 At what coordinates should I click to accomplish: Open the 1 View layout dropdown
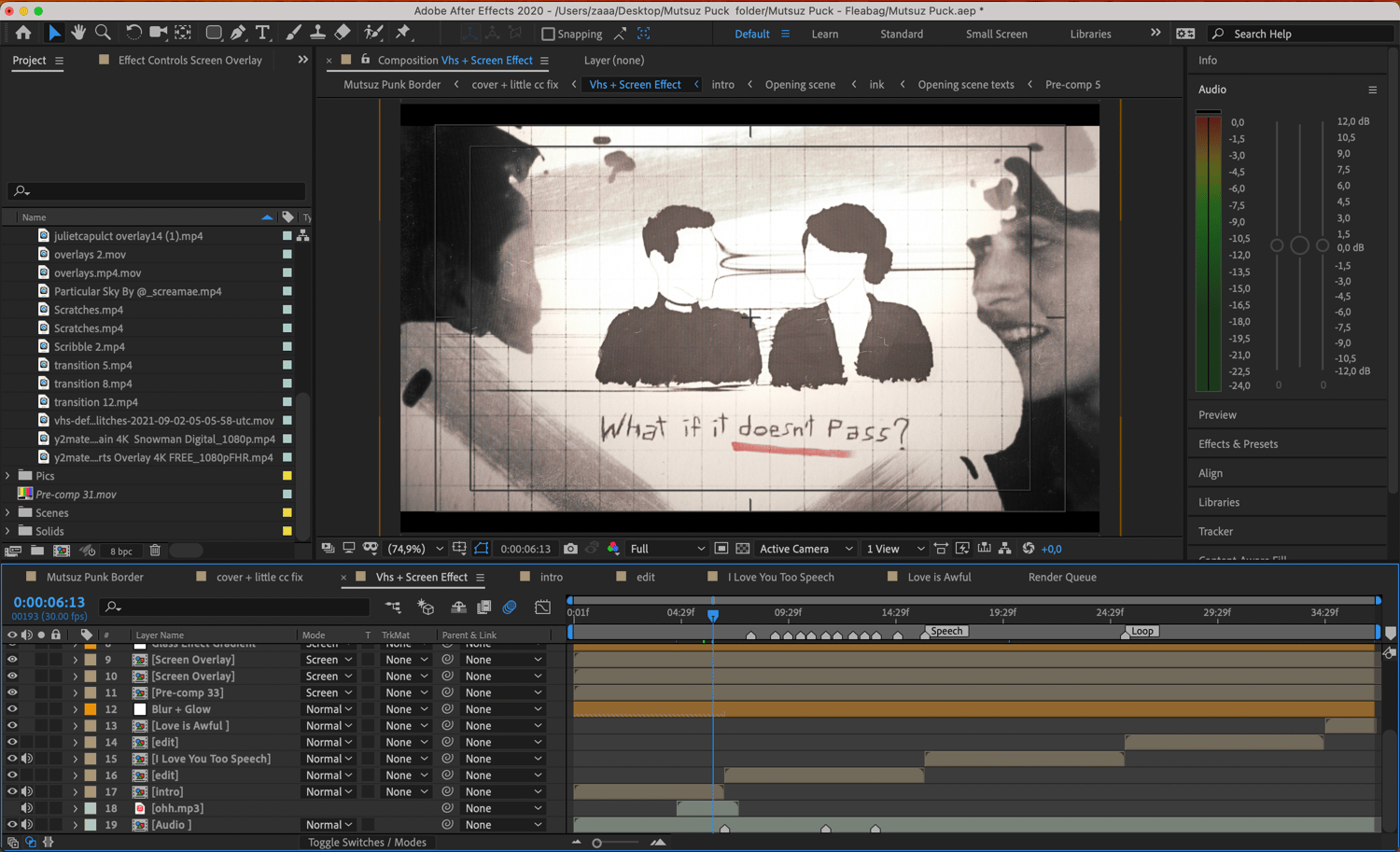coord(894,549)
